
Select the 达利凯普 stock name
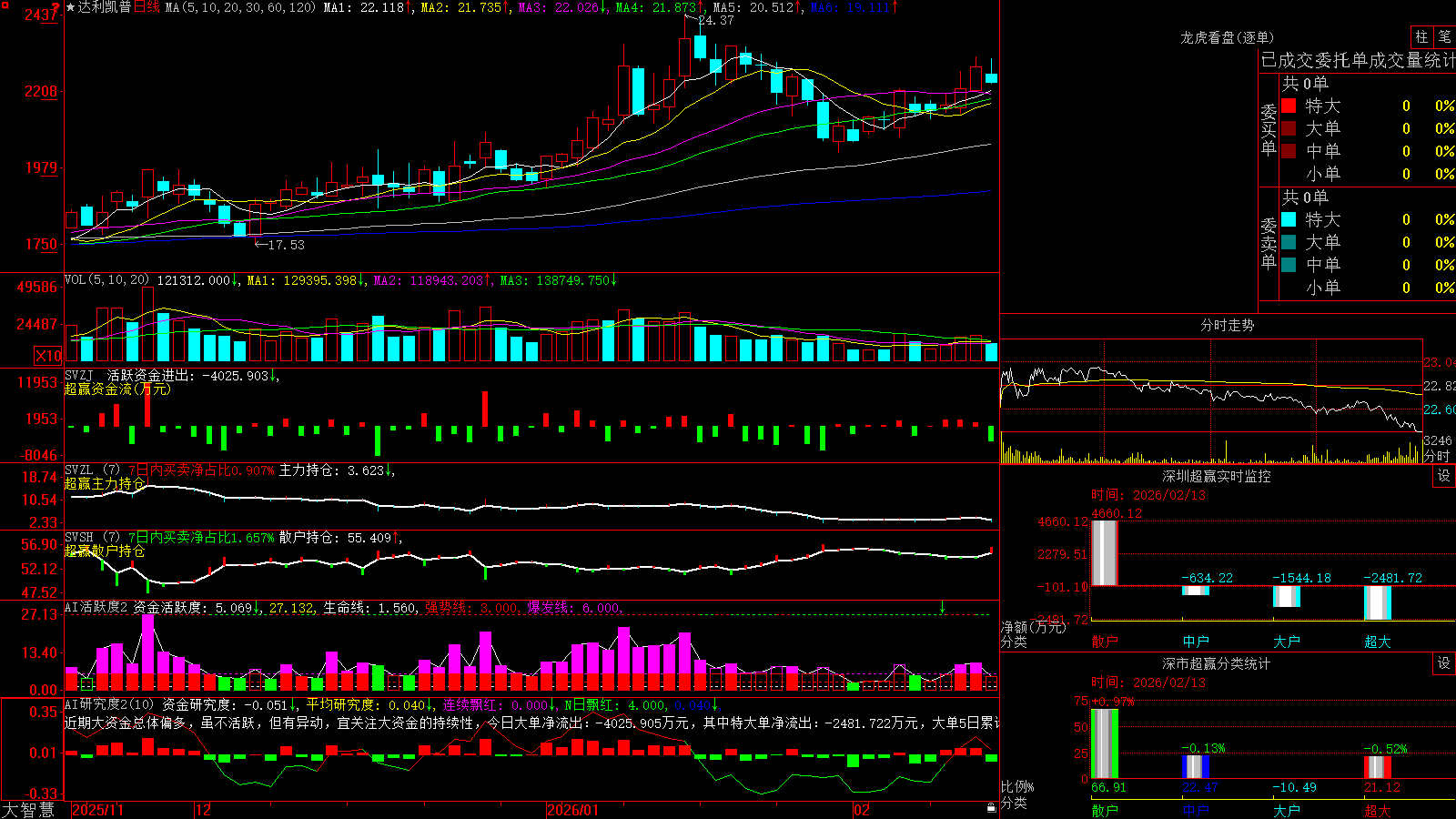pyautogui.click(x=105, y=7)
